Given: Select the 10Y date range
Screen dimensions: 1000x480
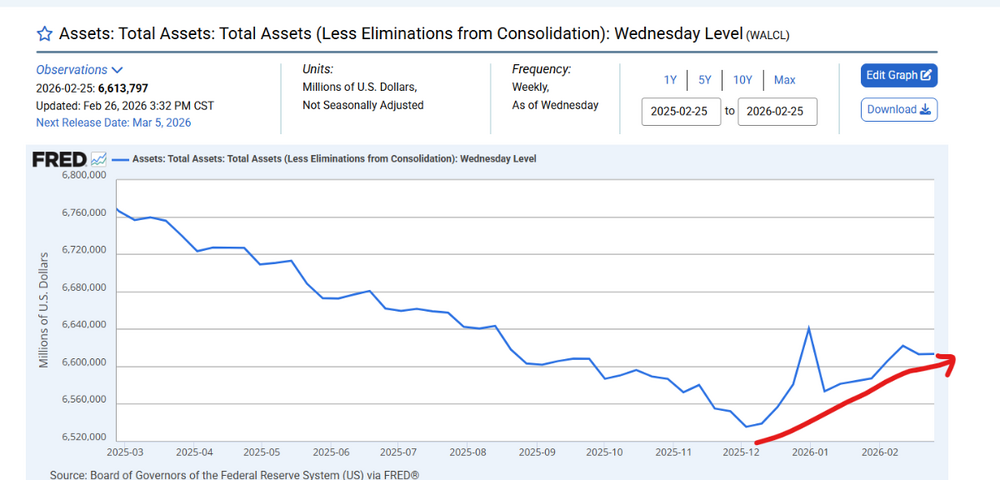Looking at the screenshot, I should tap(742, 80).
